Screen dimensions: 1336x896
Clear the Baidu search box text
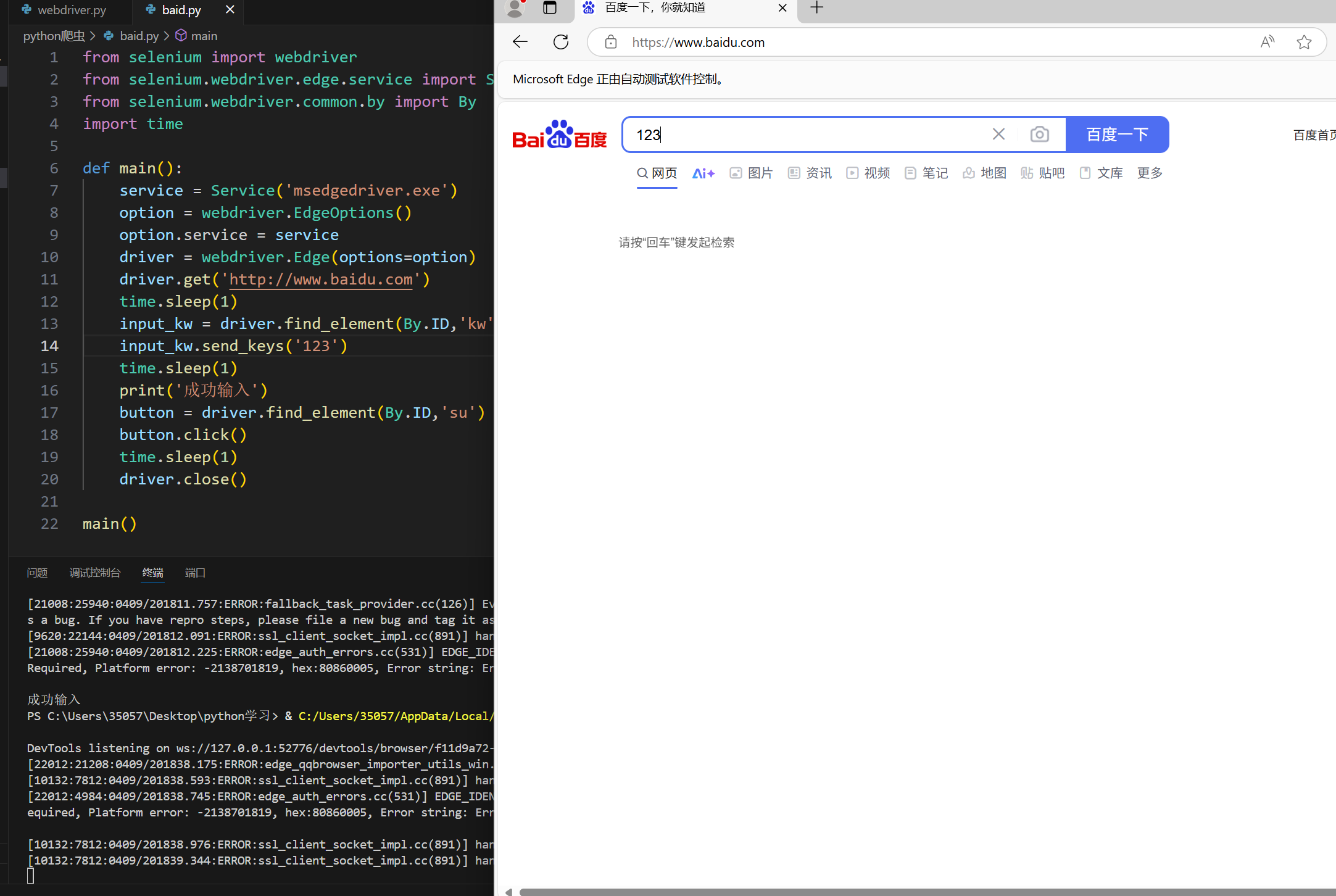998,134
